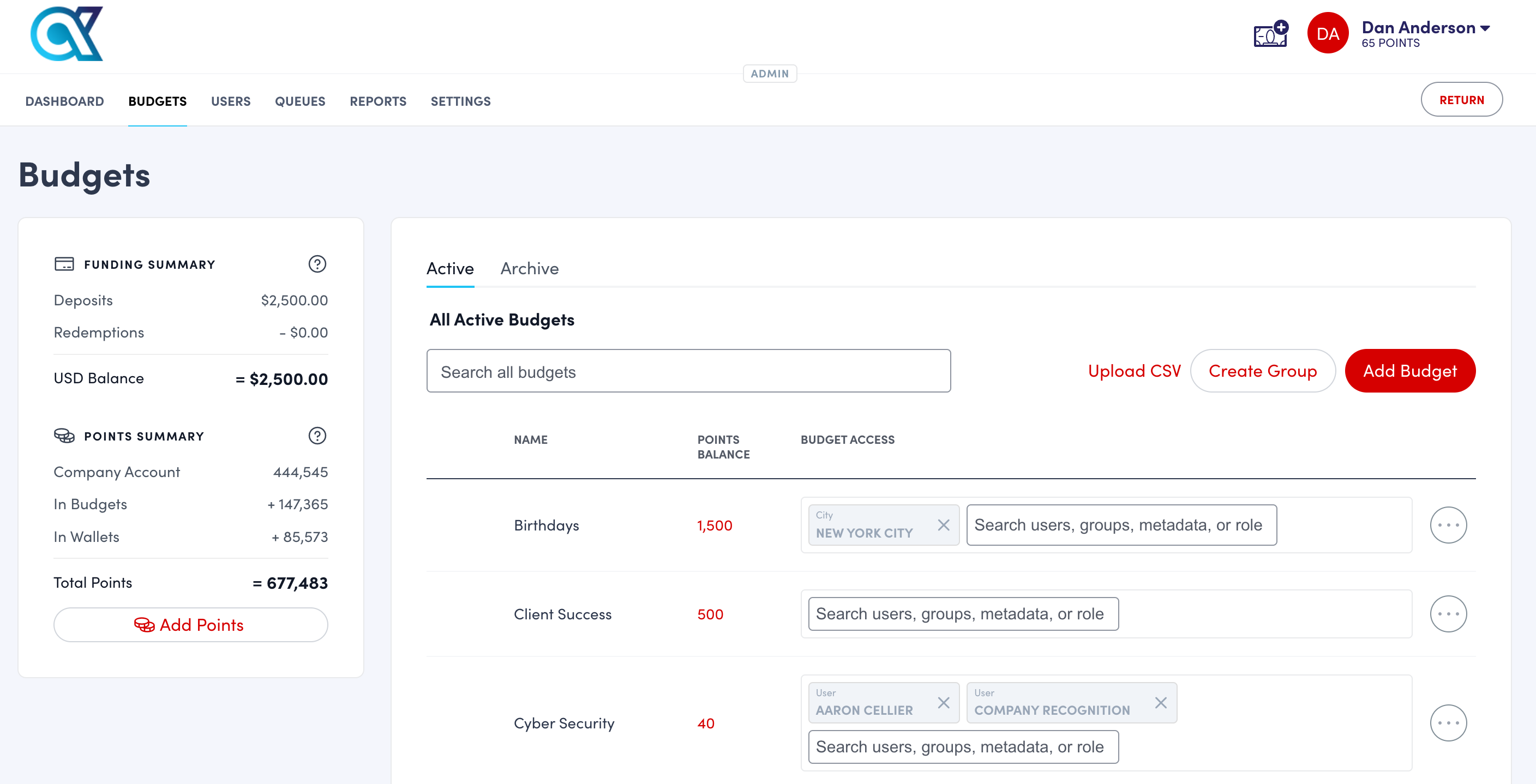Click the Upload CSV link
Screen dimensions: 1536x784
1134,370
